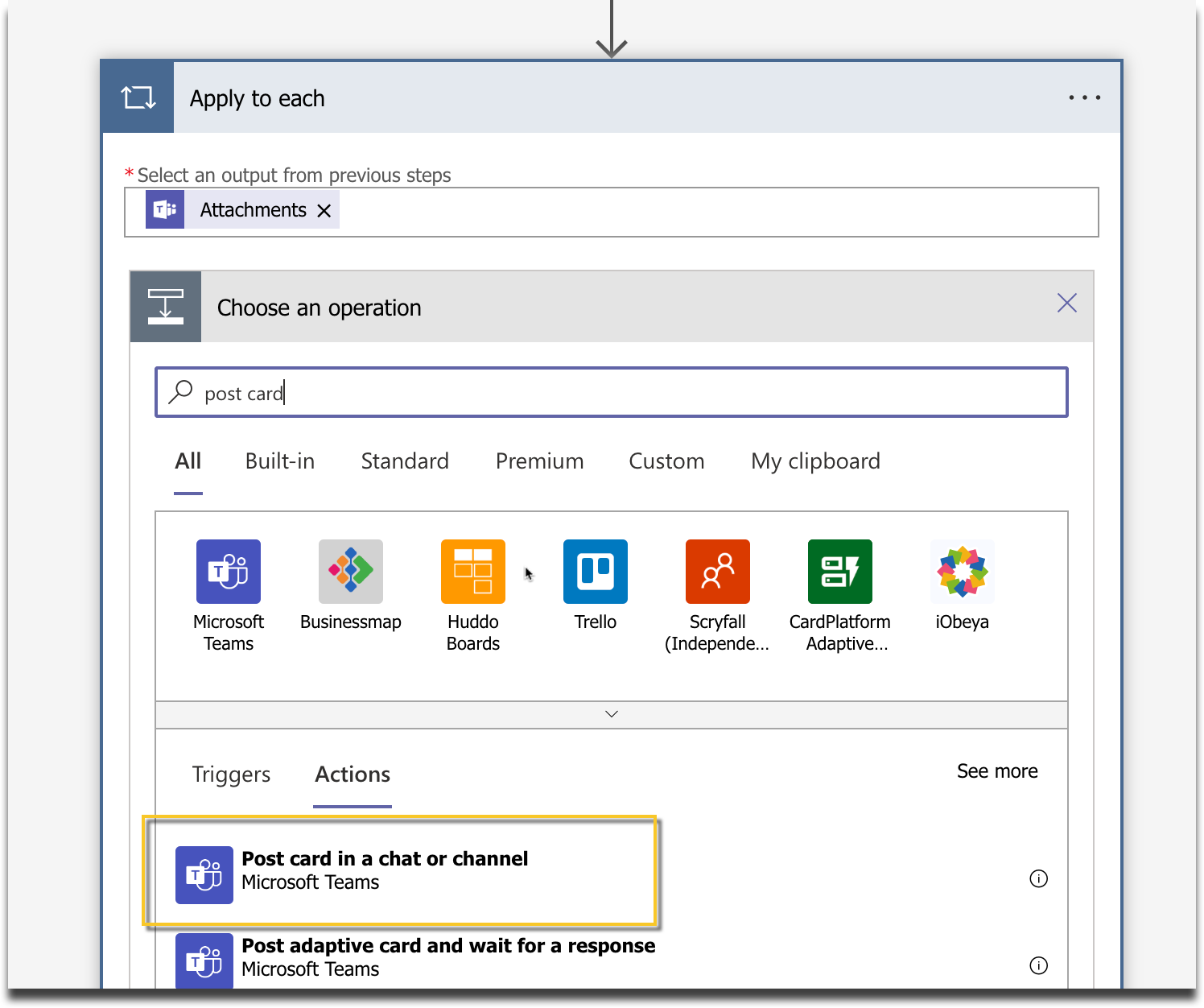Select the Huddo Boards connector
The height and width of the screenshot is (1008, 1204).
point(473,596)
